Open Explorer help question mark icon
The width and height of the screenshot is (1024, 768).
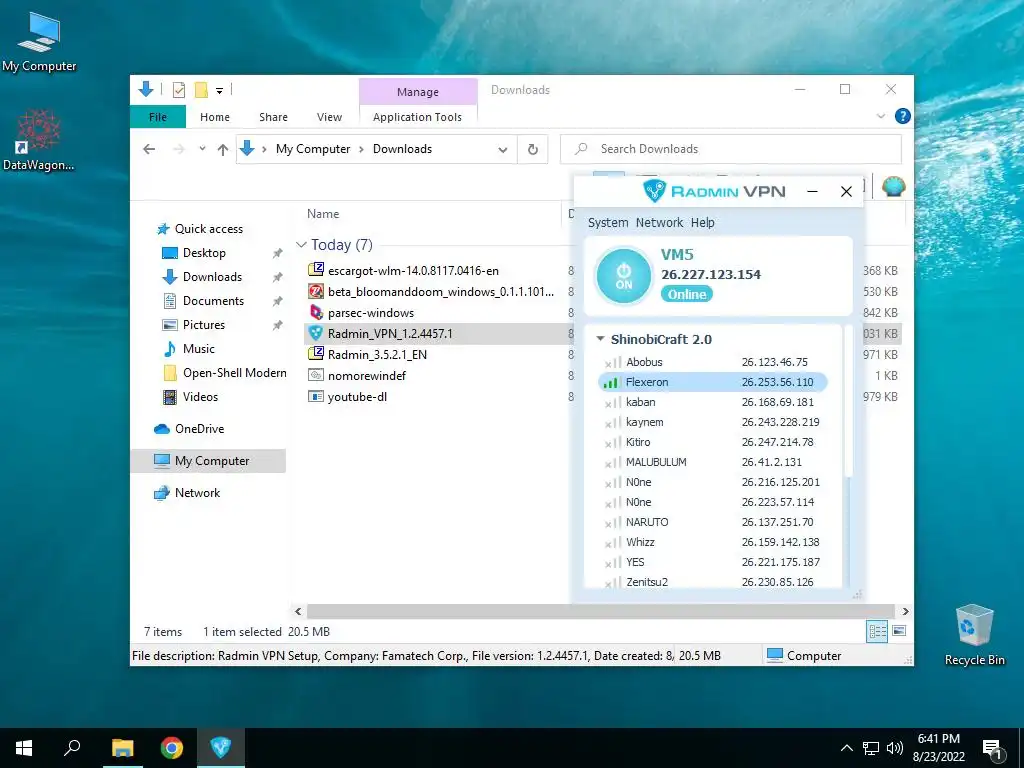(x=903, y=116)
